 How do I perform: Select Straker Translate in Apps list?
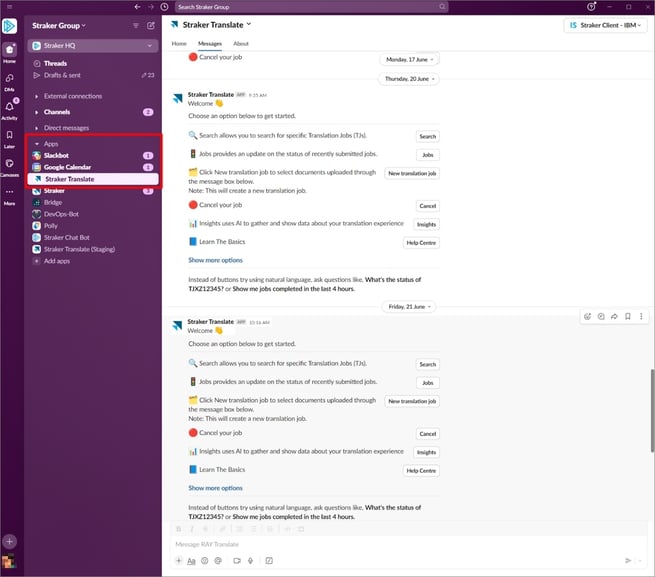[93, 179]
